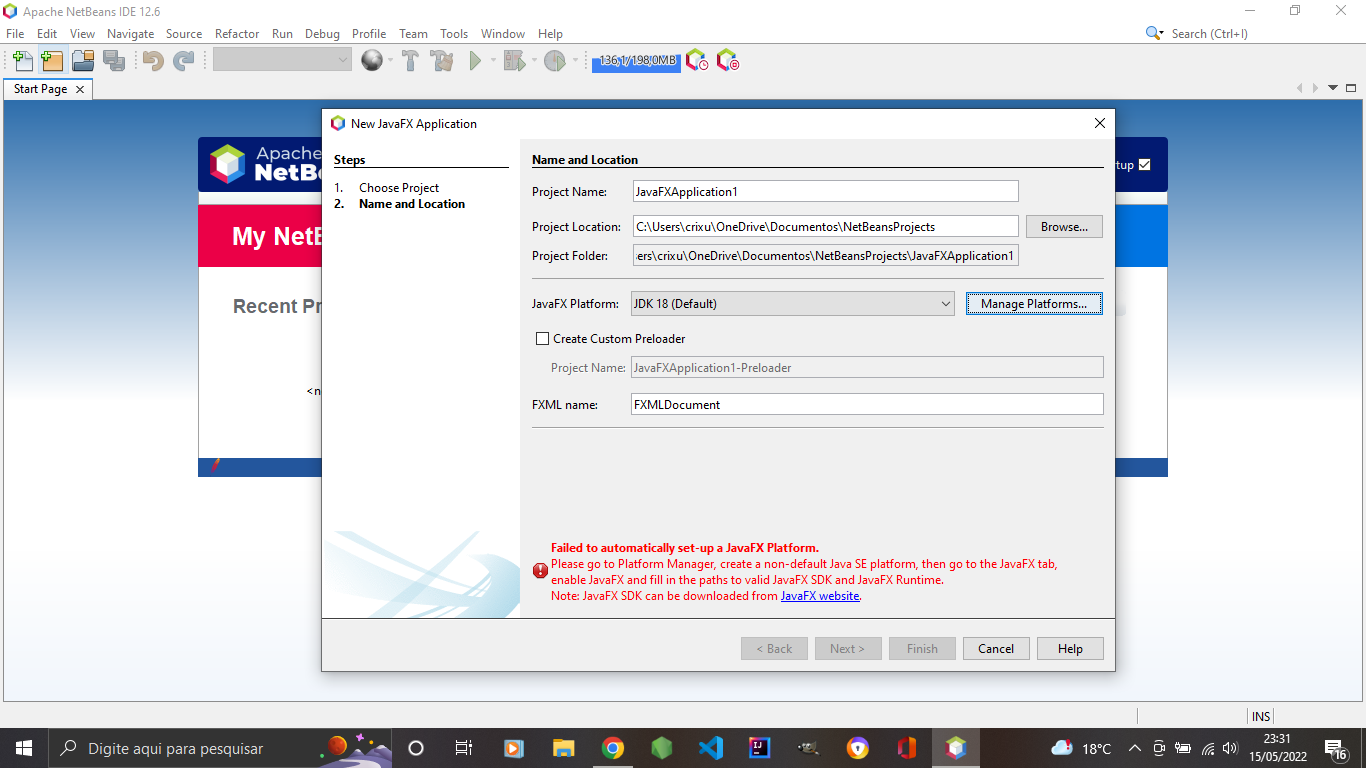1366x768 pixels.
Task: Expand the arrow next to Profile Project
Action: tap(575, 61)
